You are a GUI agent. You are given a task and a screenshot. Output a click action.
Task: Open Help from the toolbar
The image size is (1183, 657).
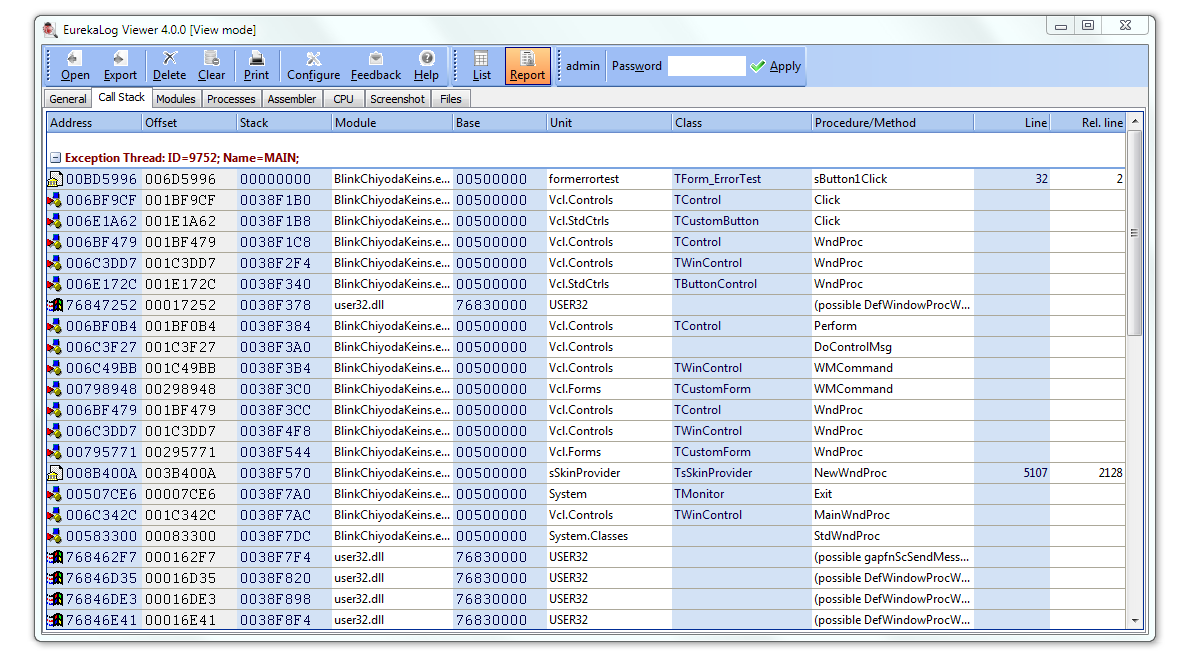tap(426, 66)
